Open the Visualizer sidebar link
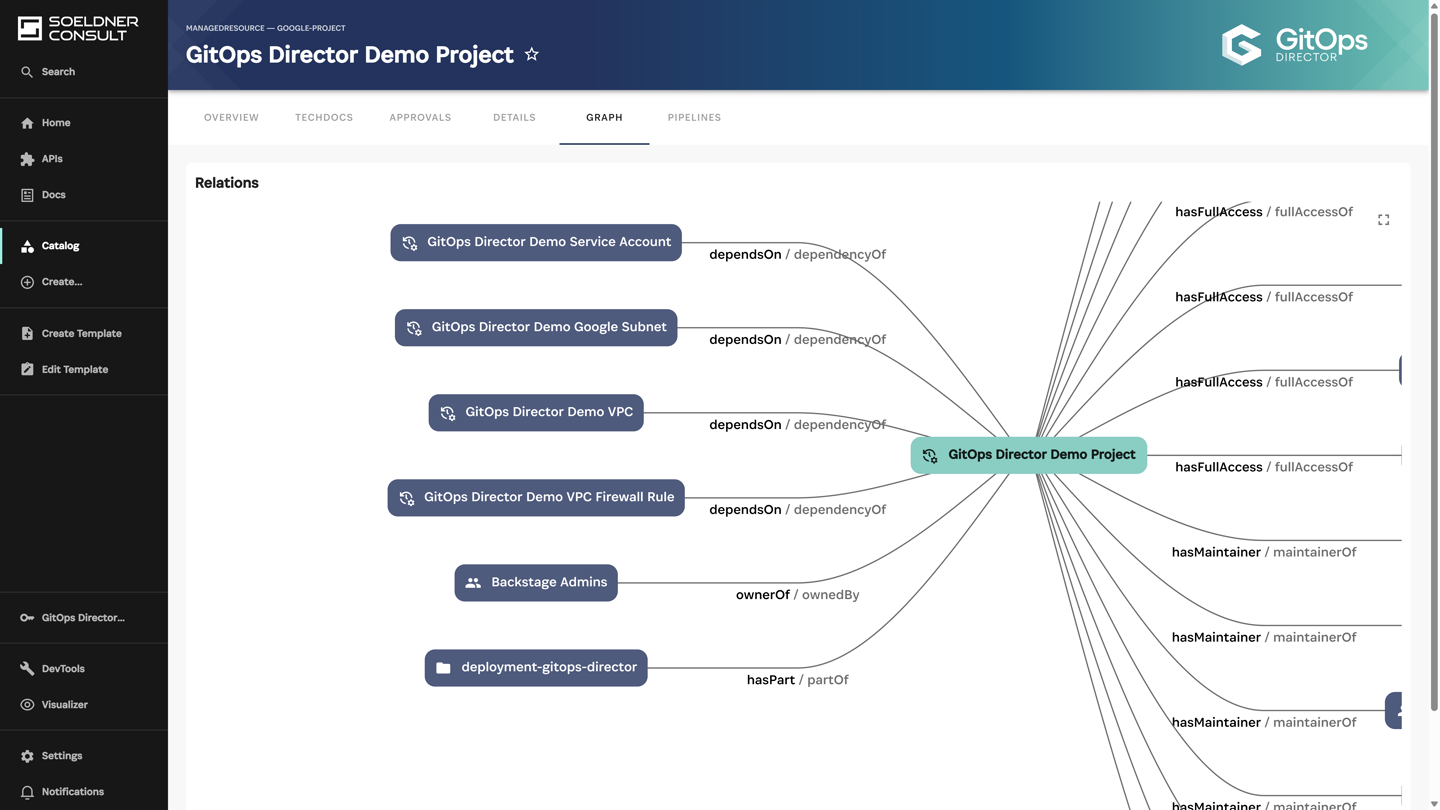This screenshot has width=1440, height=810. point(84,705)
